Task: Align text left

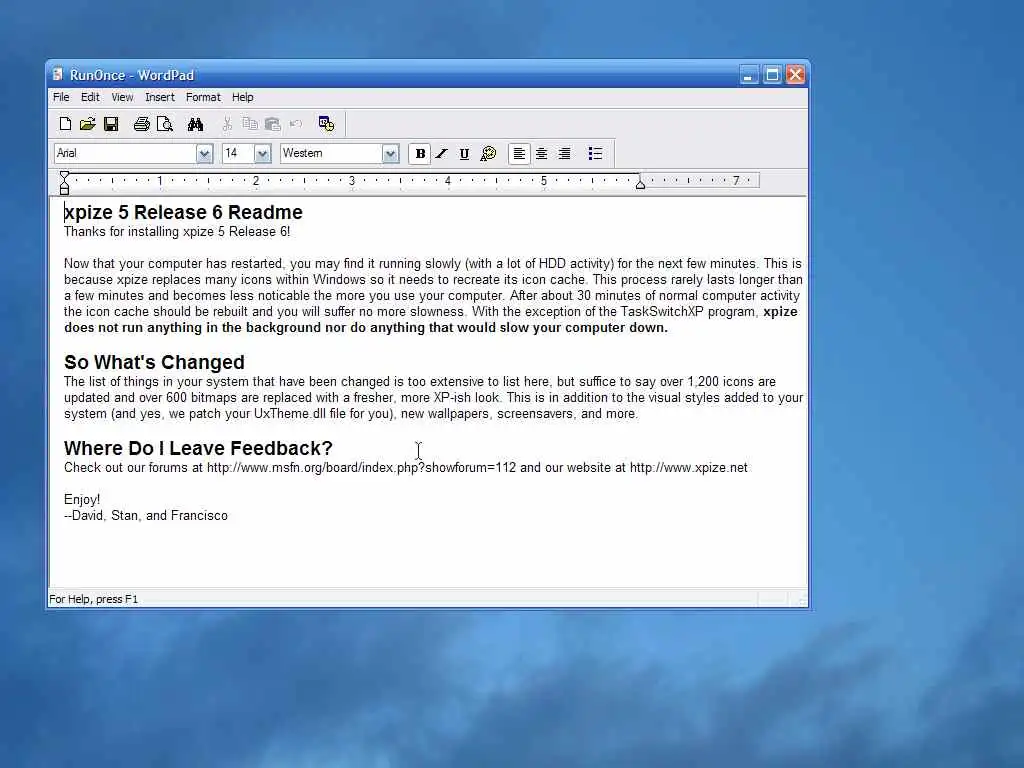Action: [x=519, y=154]
